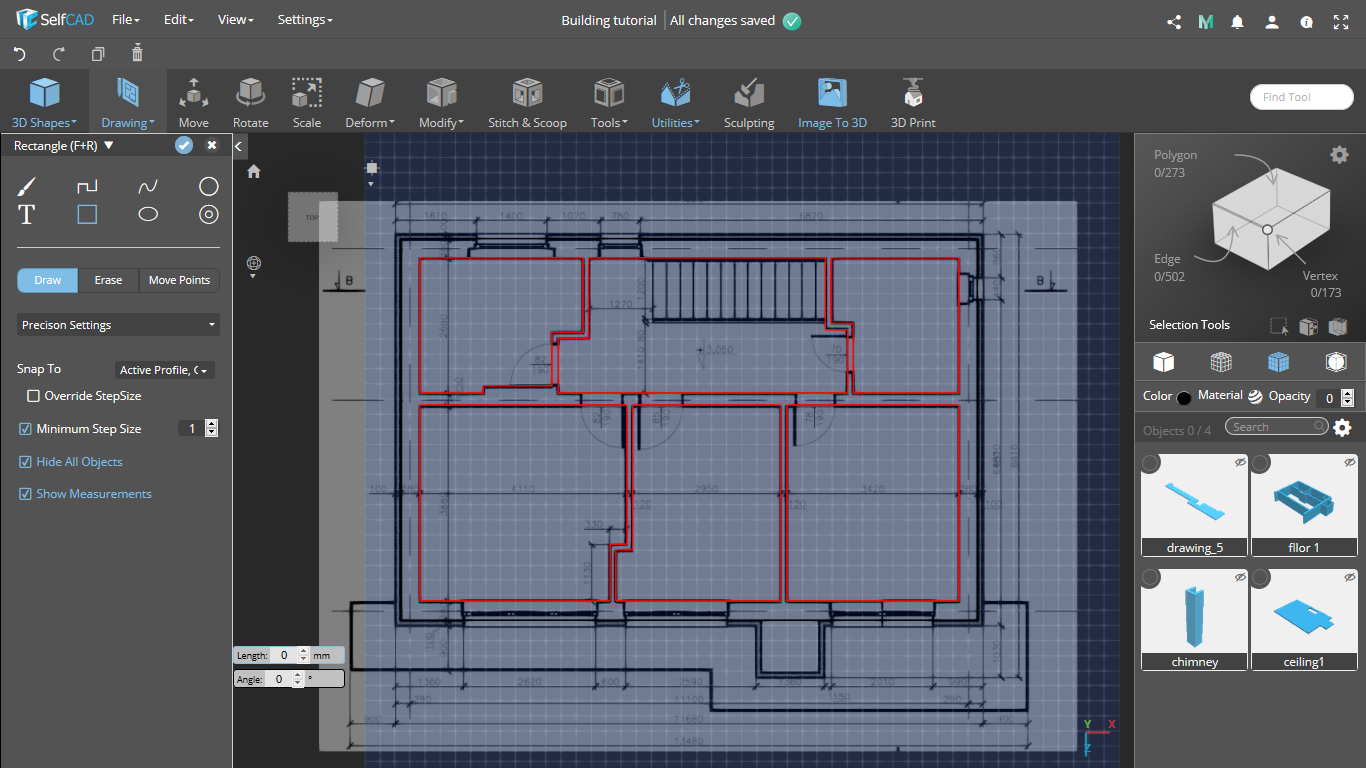This screenshot has height=768, width=1366.
Task: Click the Delete trash icon
Action: (x=138, y=53)
